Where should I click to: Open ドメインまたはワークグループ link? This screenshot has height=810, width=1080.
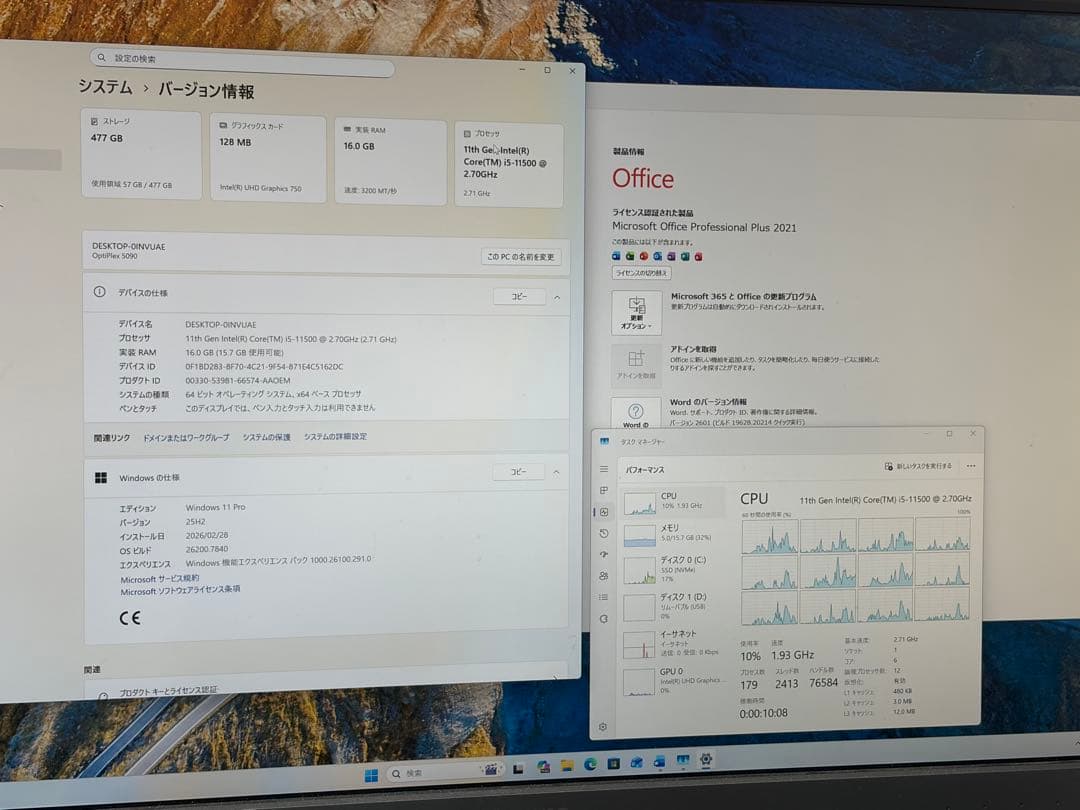(x=186, y=437)
